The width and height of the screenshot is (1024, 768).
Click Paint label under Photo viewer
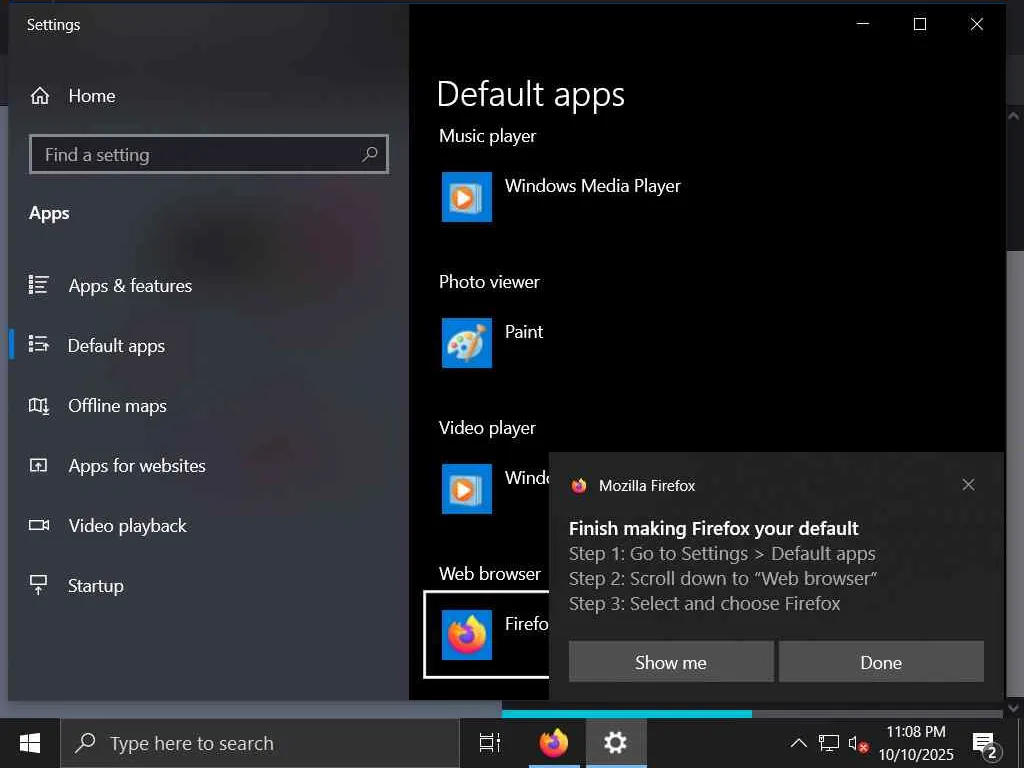(524, 332)
